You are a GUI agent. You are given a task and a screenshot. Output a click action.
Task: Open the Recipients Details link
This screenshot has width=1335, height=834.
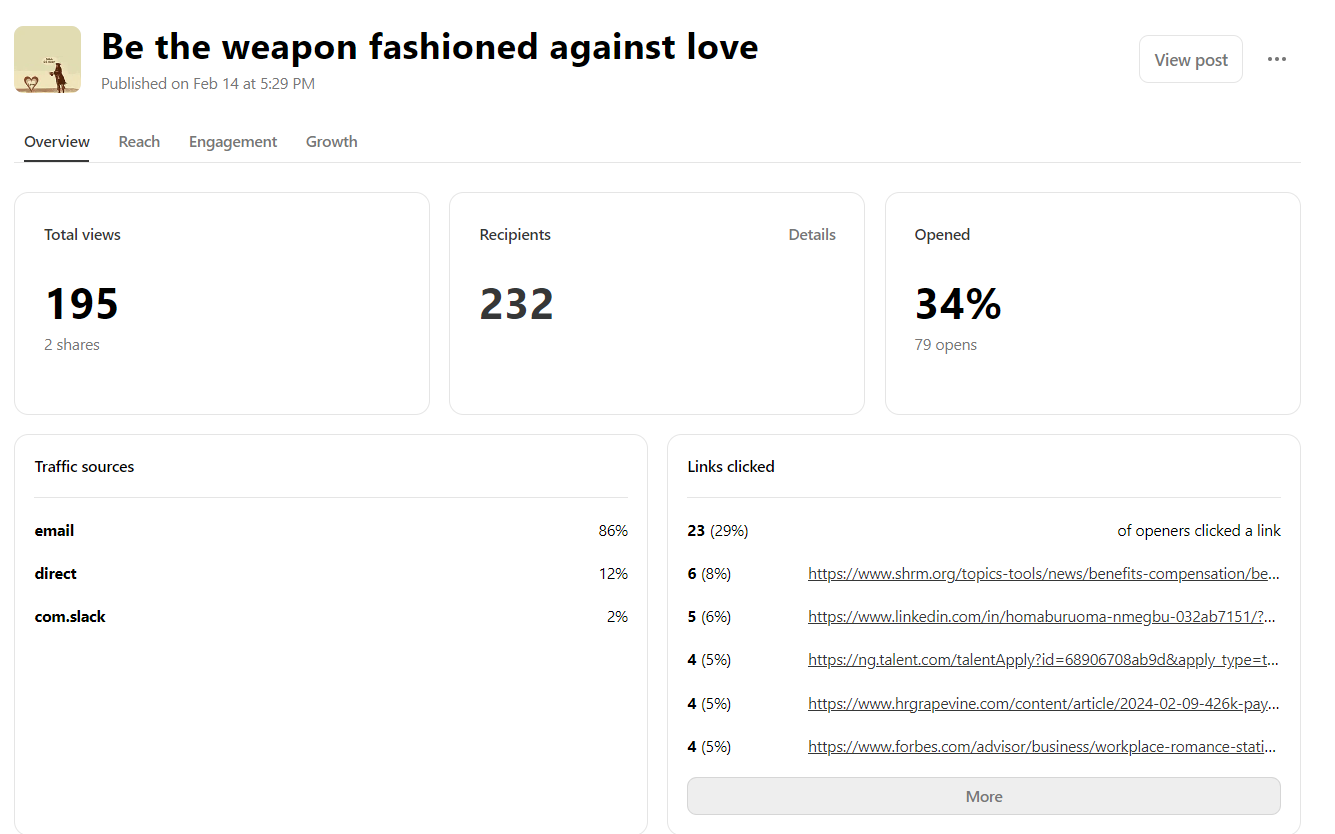tap(811, 235)
